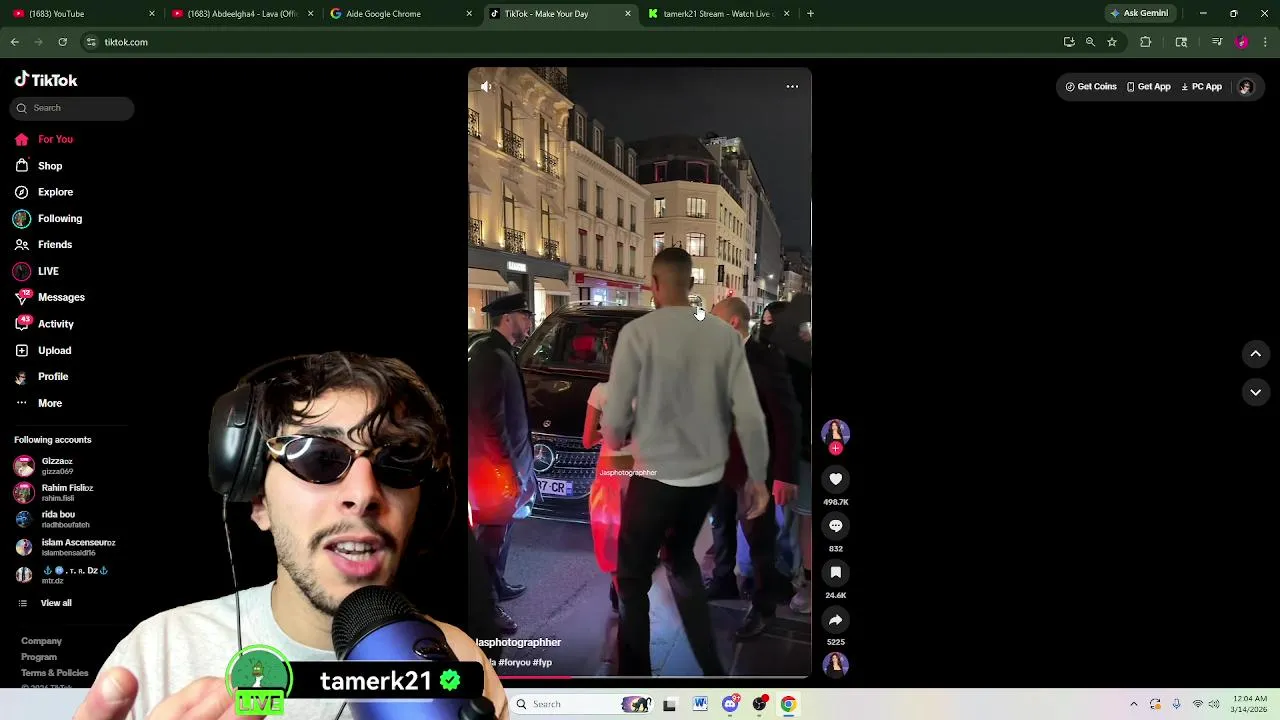Open the Chrome extensions puzzle icon
The height and width of the screenshot is (720, 1280).
point(1145,42)
